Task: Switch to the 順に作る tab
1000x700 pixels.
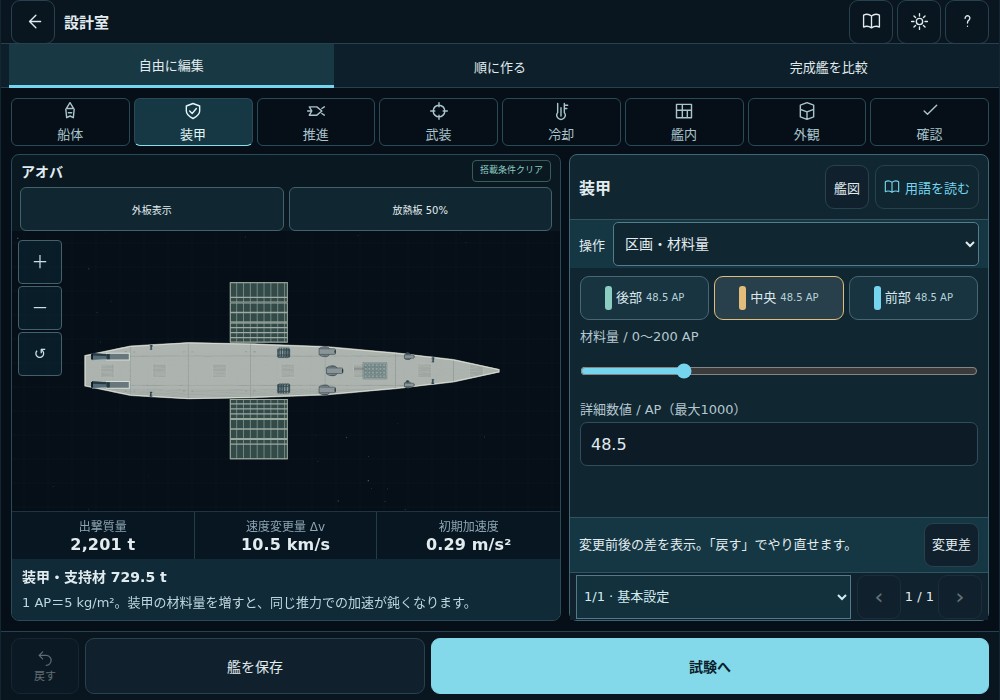Action: tap(499, 67)
